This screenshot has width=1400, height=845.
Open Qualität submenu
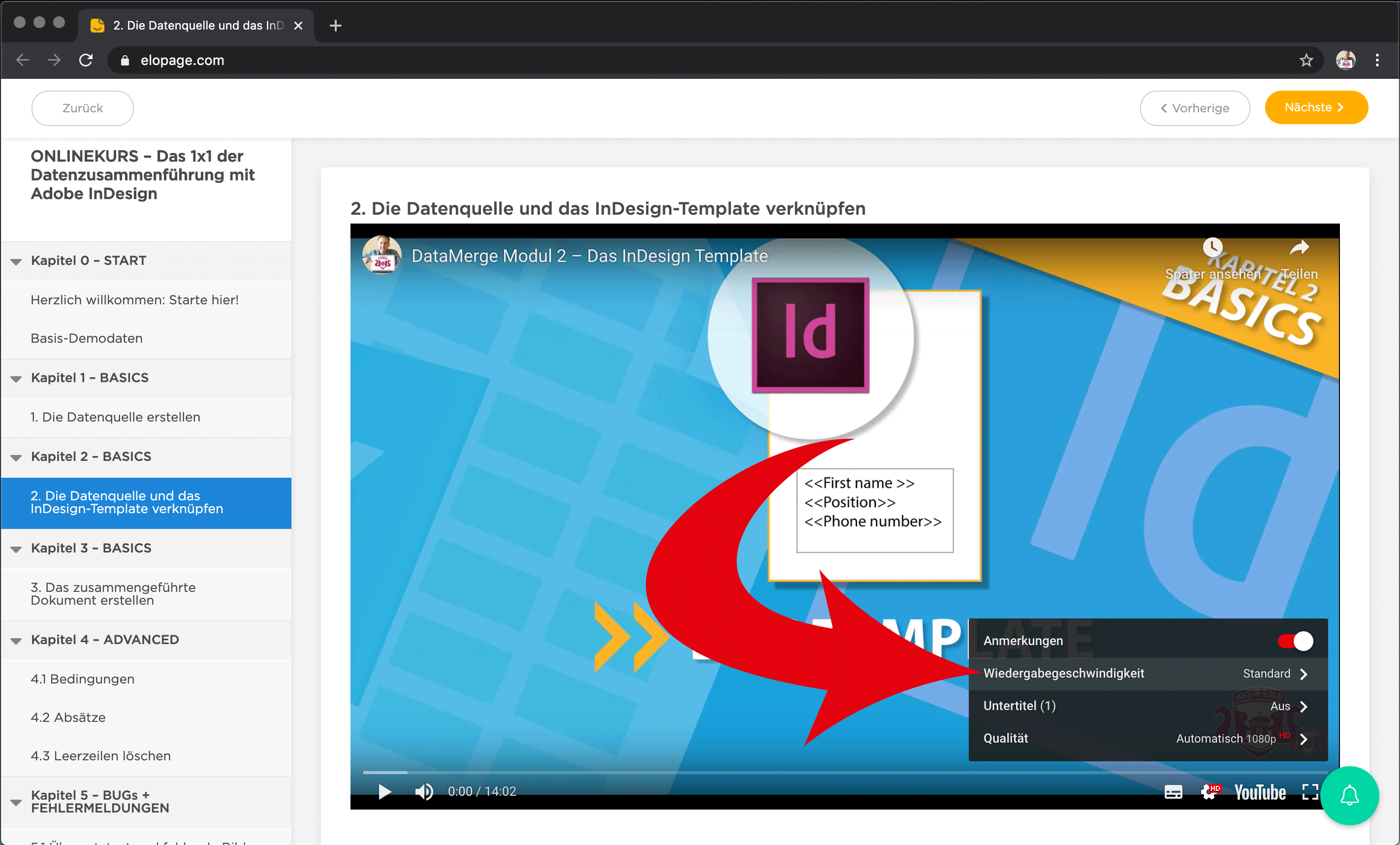tap(1148, 739)
